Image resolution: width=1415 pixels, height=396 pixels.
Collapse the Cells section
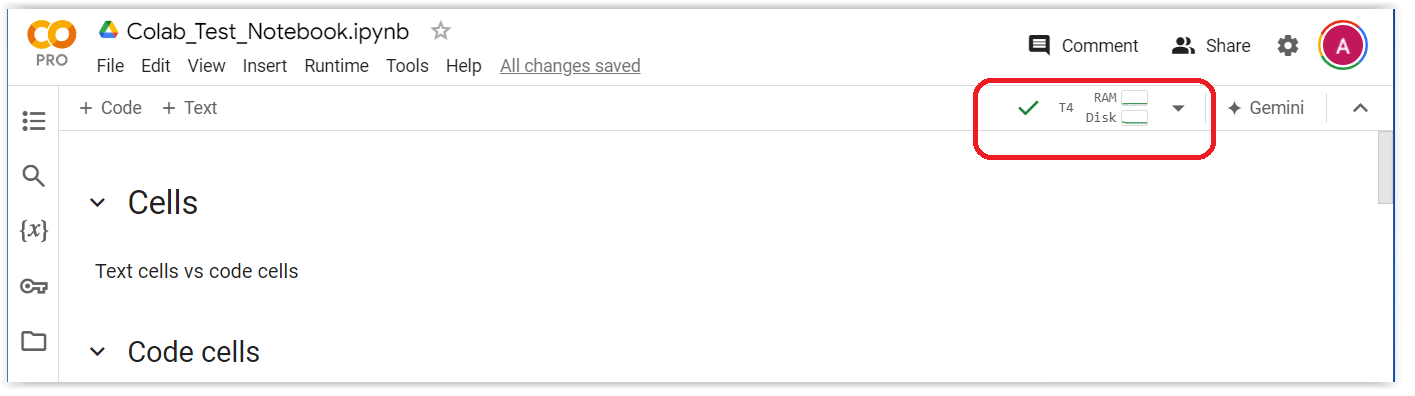pyautogui.click(x=97, y=203)
